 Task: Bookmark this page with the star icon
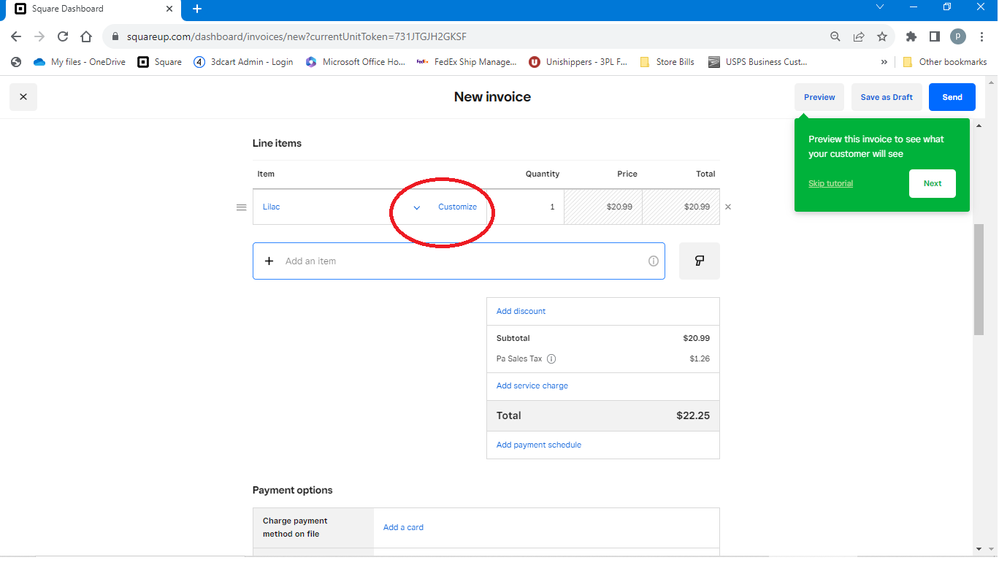click(882, 36)
